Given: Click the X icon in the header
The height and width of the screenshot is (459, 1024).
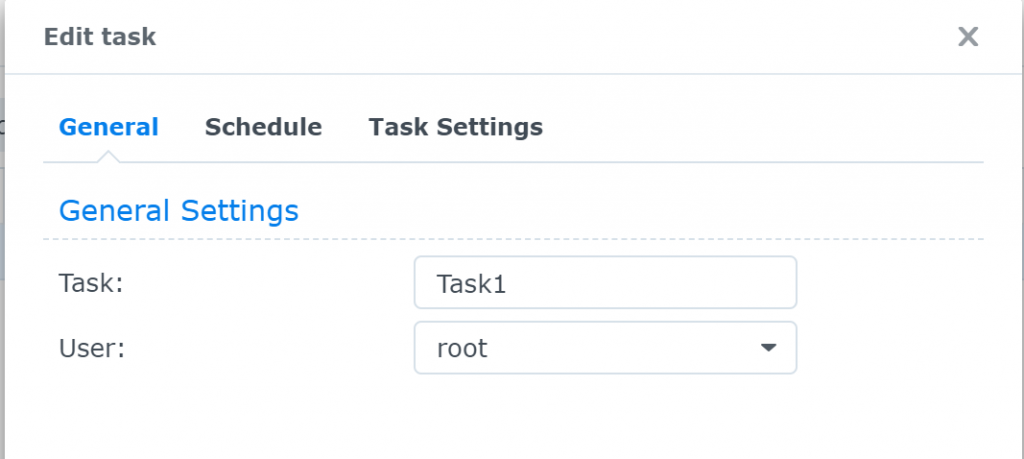Looking at the screenshot, I should pos(967,38).
